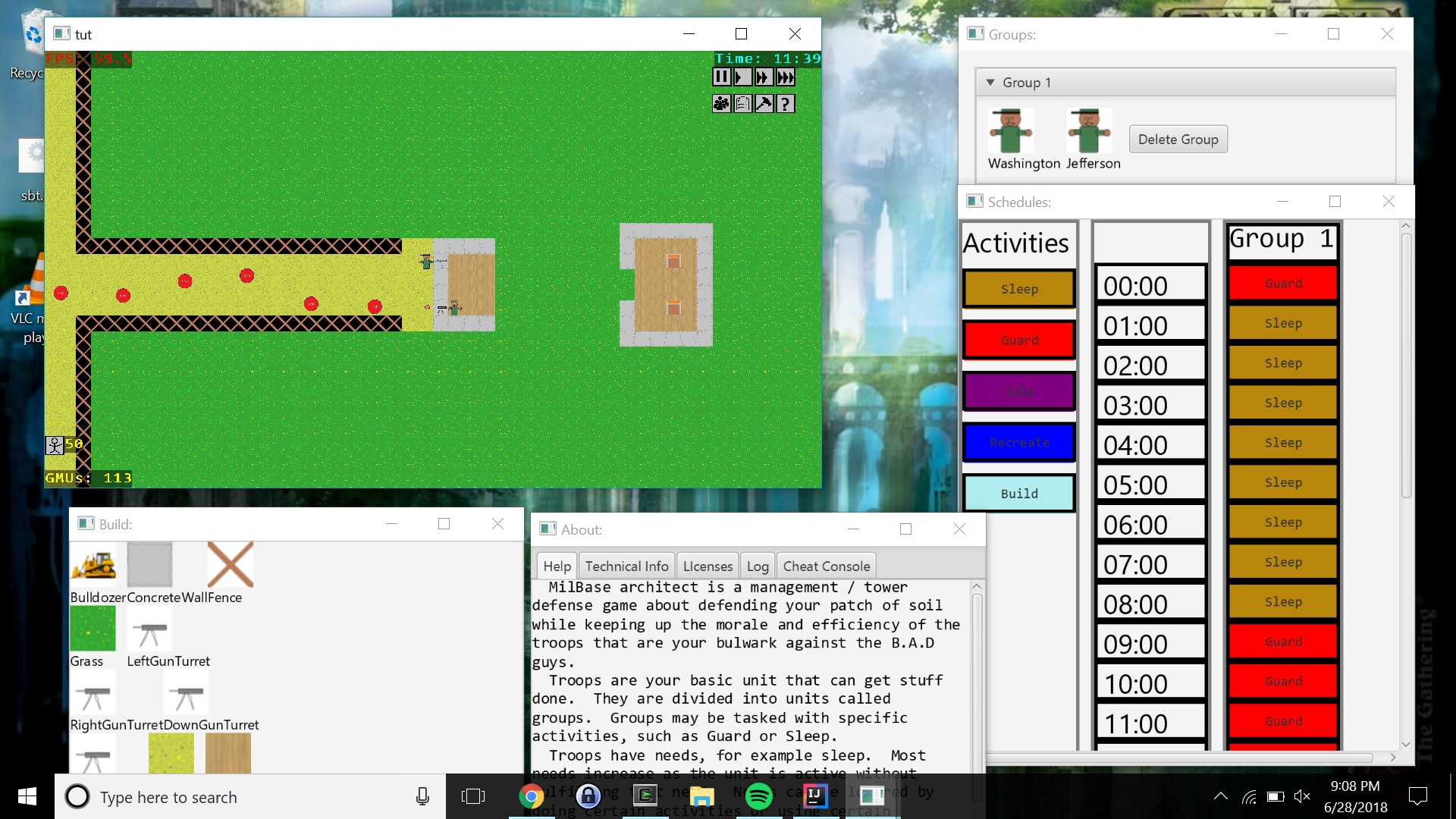Select the Washington trooper

1010,131
